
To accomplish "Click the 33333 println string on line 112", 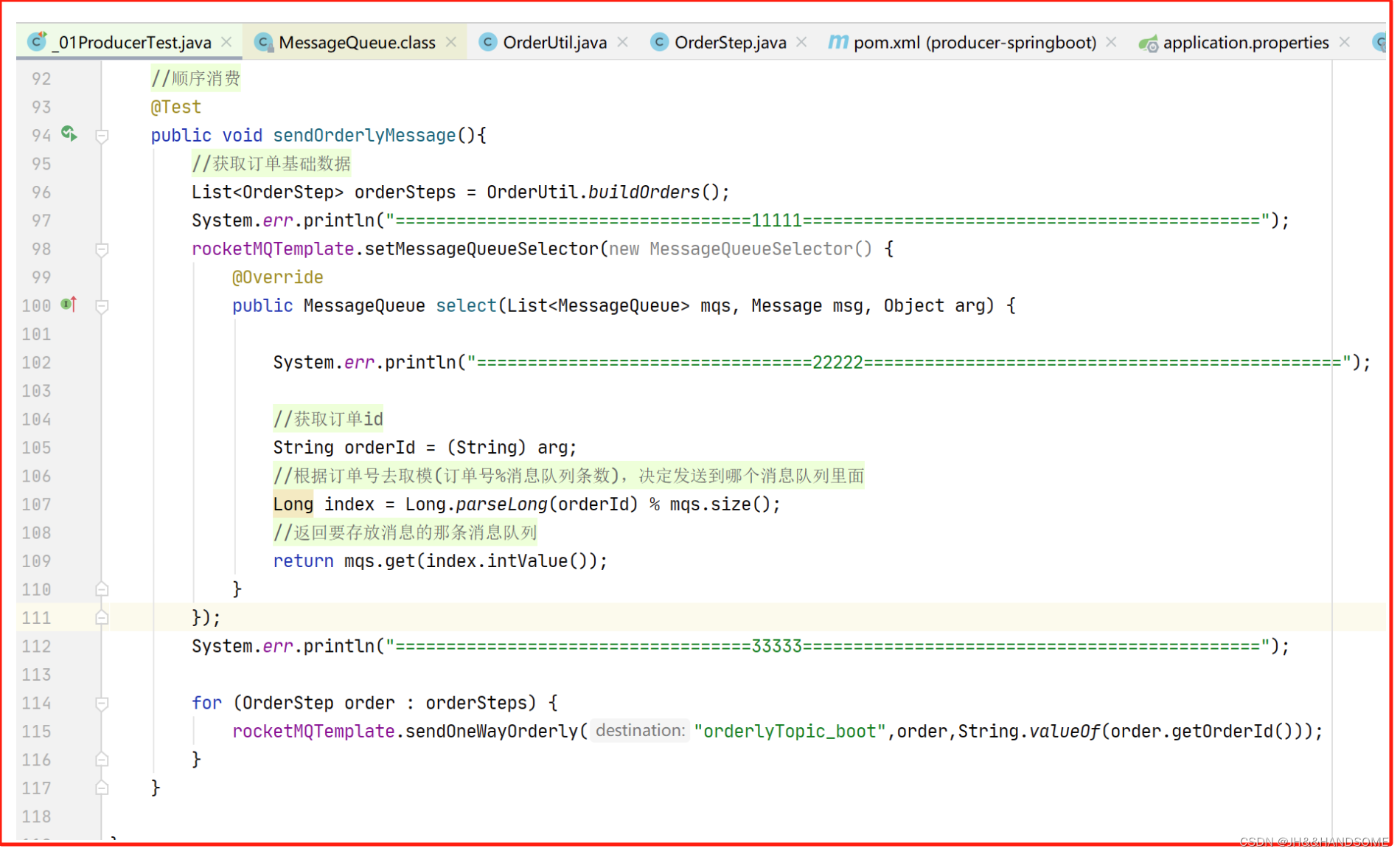I will (x=828, y=647).
